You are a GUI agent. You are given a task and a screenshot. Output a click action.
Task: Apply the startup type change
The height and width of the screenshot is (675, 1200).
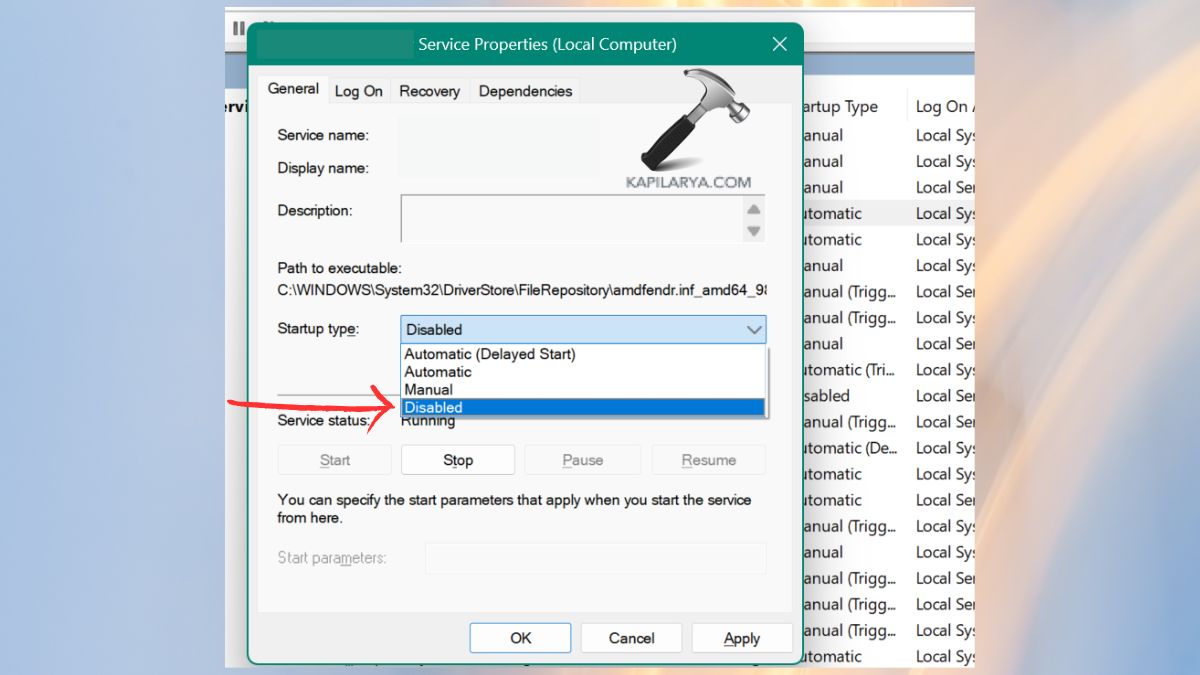[x=742, y=637]
